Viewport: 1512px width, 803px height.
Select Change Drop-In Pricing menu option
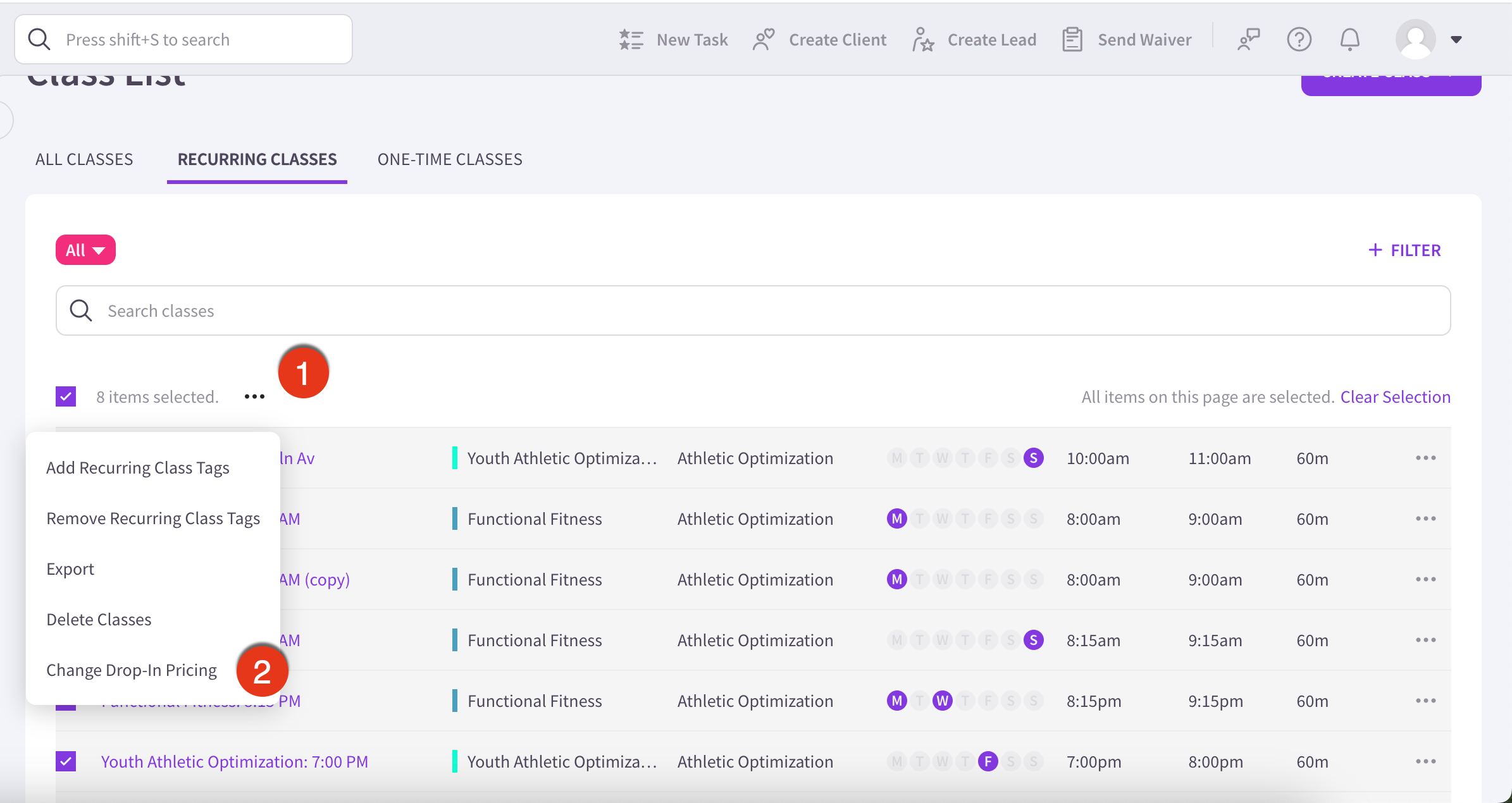[x=132, y=670]
